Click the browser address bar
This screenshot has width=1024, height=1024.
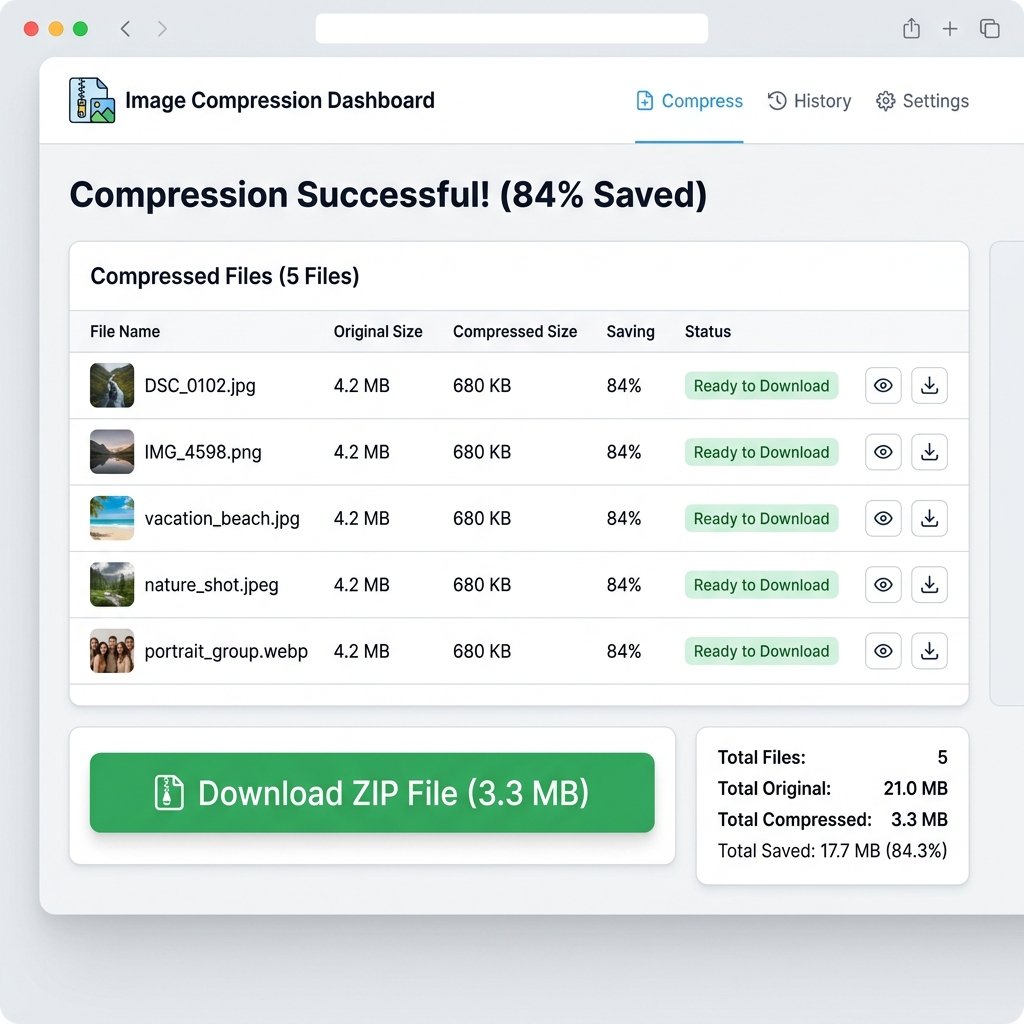pyautogui.click(x=512, y=29)
